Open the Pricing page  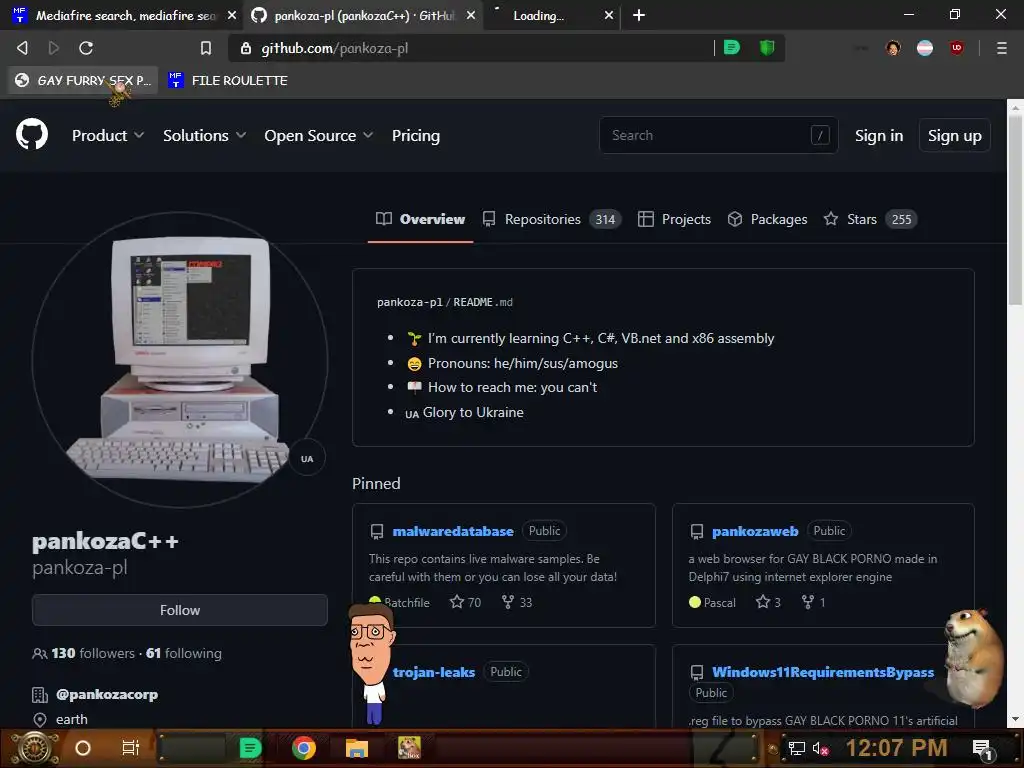click(x=416, y=135)
